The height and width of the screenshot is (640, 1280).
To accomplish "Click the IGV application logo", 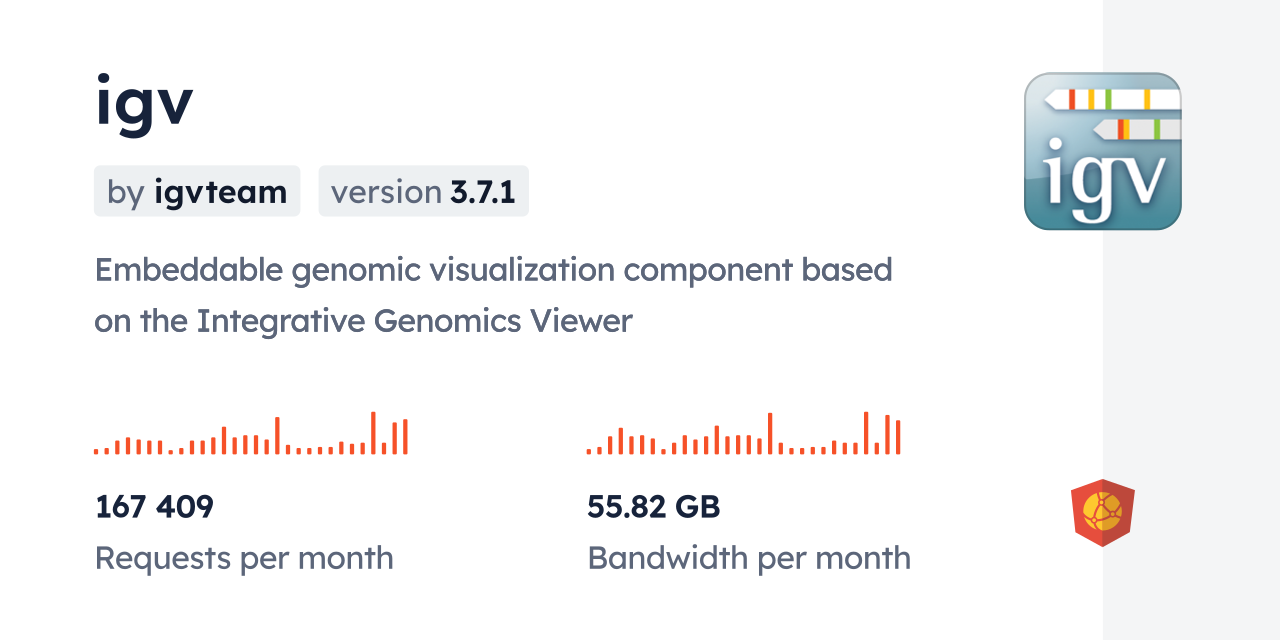I will pos(1102,151).
